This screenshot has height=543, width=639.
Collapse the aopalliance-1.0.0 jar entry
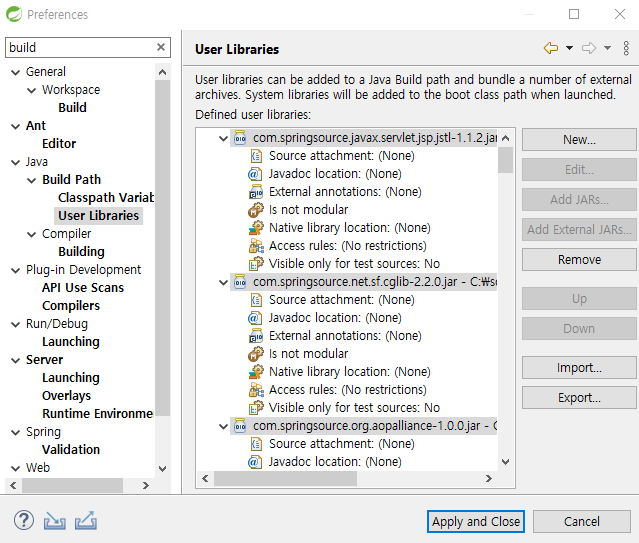[x=223, y=426]
